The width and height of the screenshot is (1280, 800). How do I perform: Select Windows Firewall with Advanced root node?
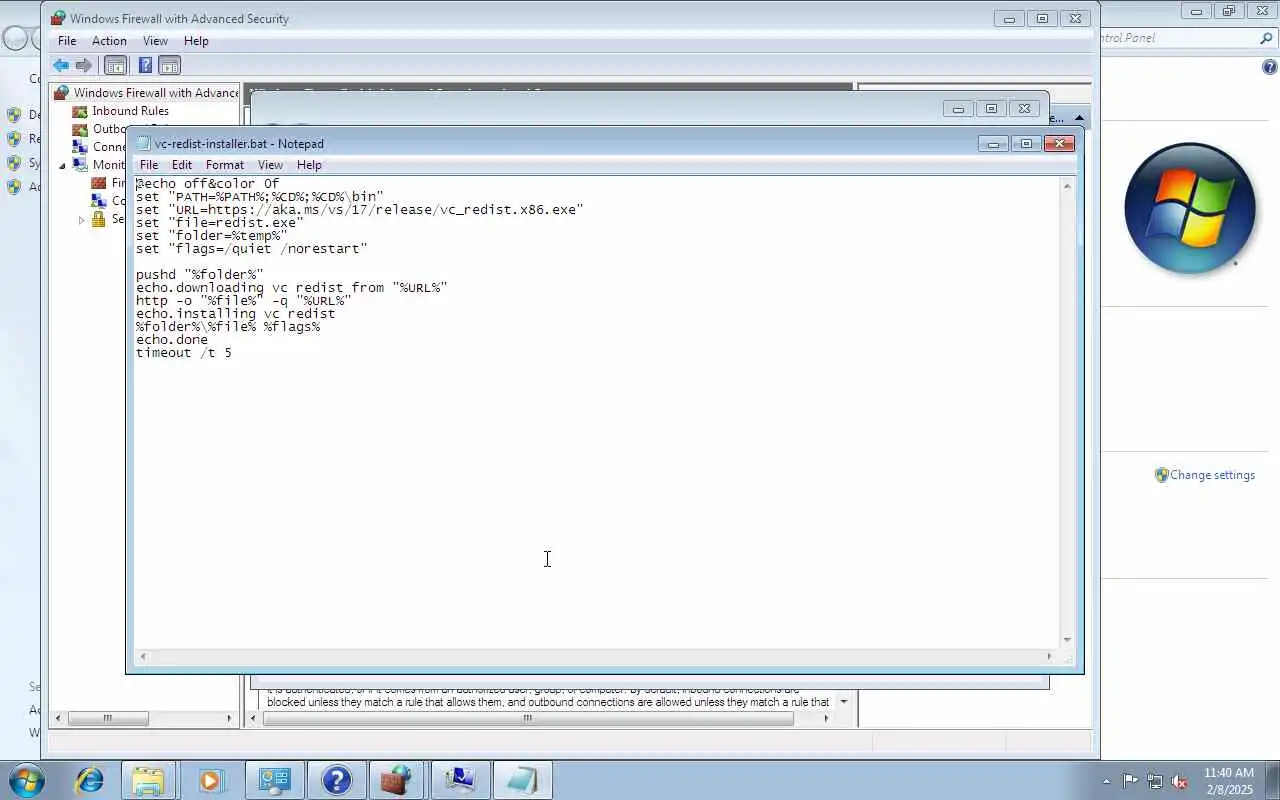[x=156, y=93]
